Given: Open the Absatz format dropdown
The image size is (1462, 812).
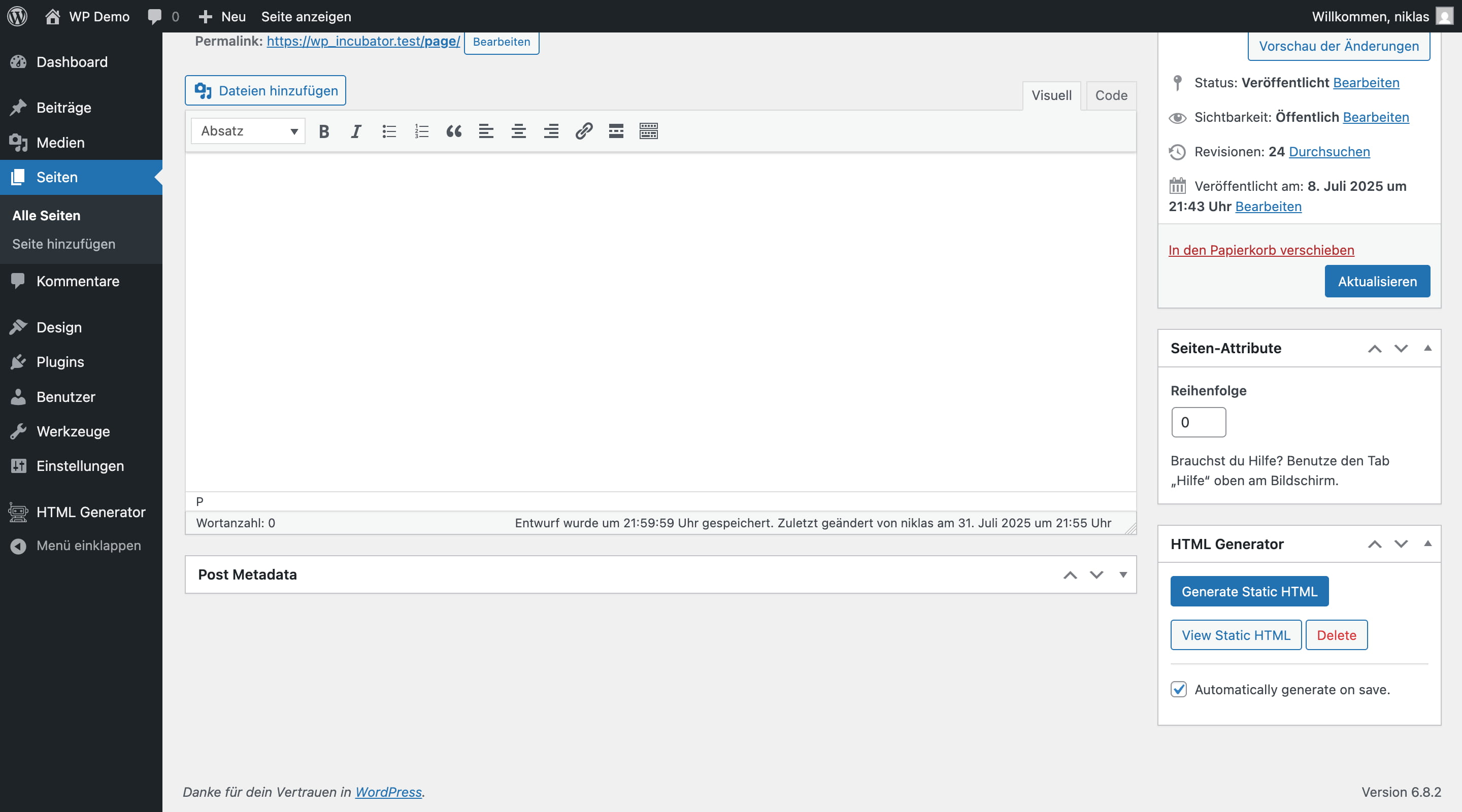Looking at the screenshot, I should [248, 131].
